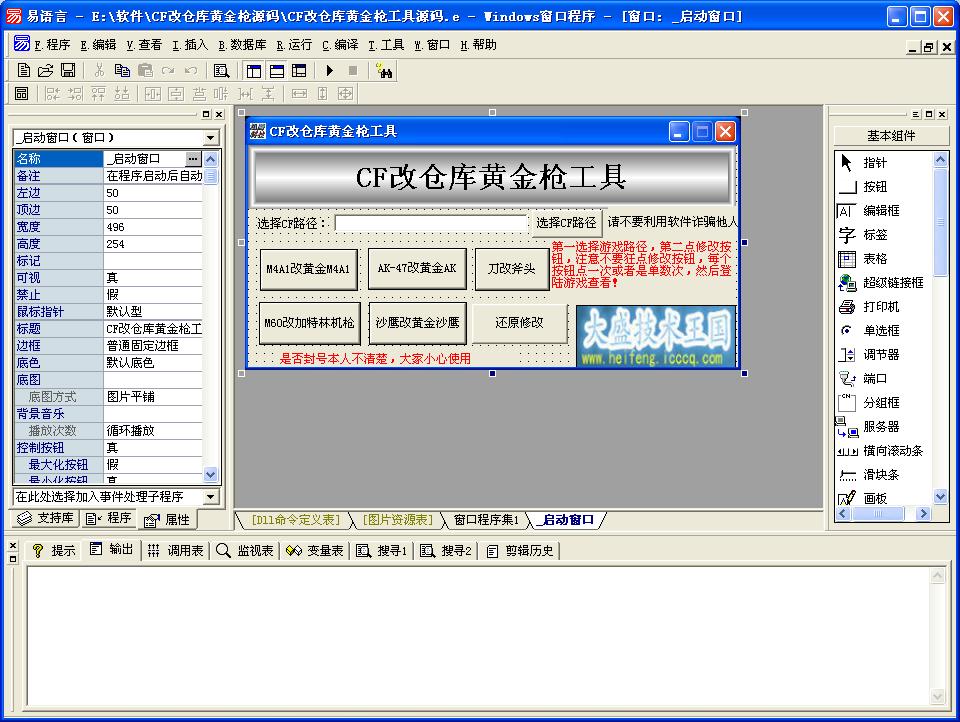Select the Radio box (单选框) component
Image resolution: width=960 pixels, height=722 pixels.
click(883, 330)
